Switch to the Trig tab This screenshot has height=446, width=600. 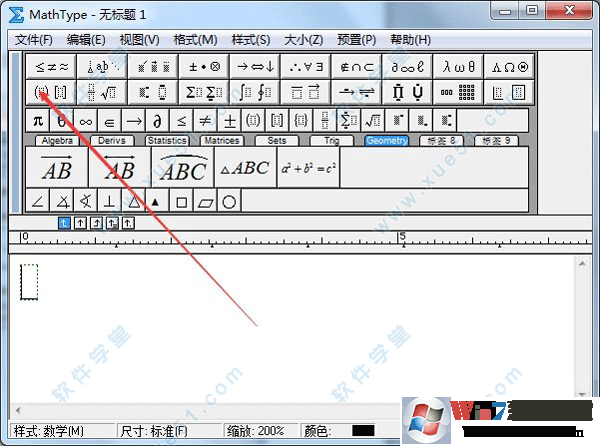332,141
